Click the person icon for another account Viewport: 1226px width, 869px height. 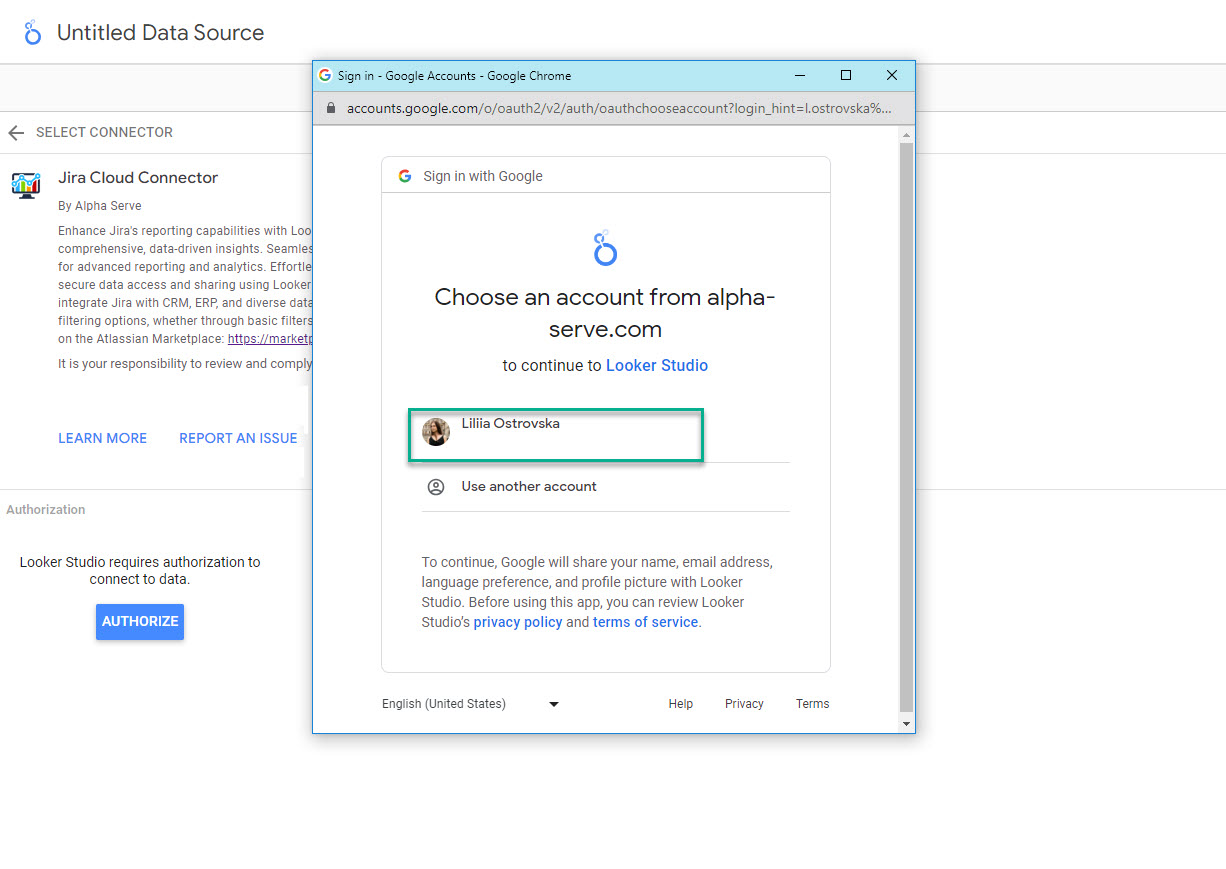(436, 487)
